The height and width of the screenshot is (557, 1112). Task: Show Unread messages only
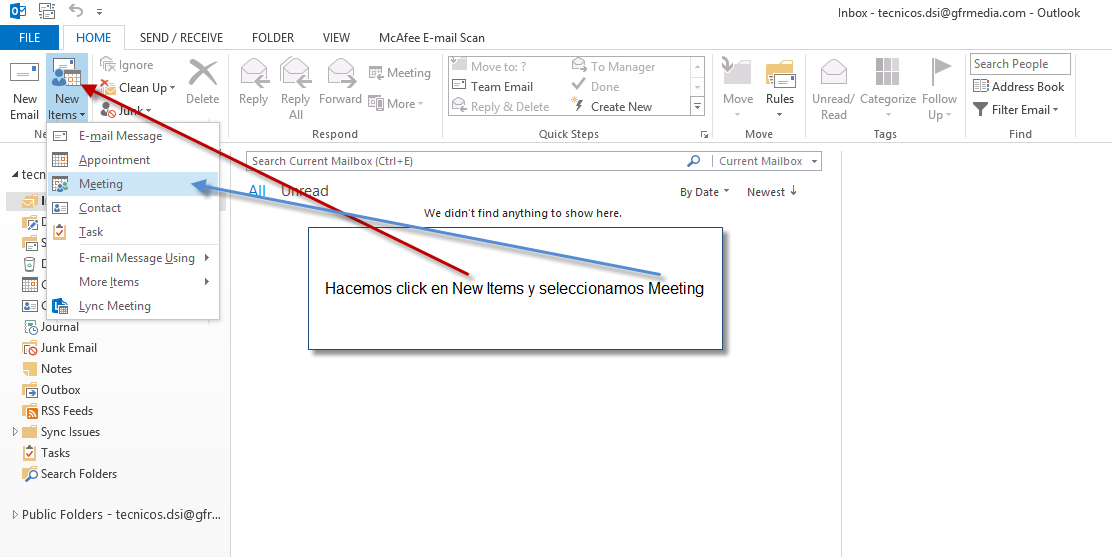pyautogui.click(x=304, y=191)
